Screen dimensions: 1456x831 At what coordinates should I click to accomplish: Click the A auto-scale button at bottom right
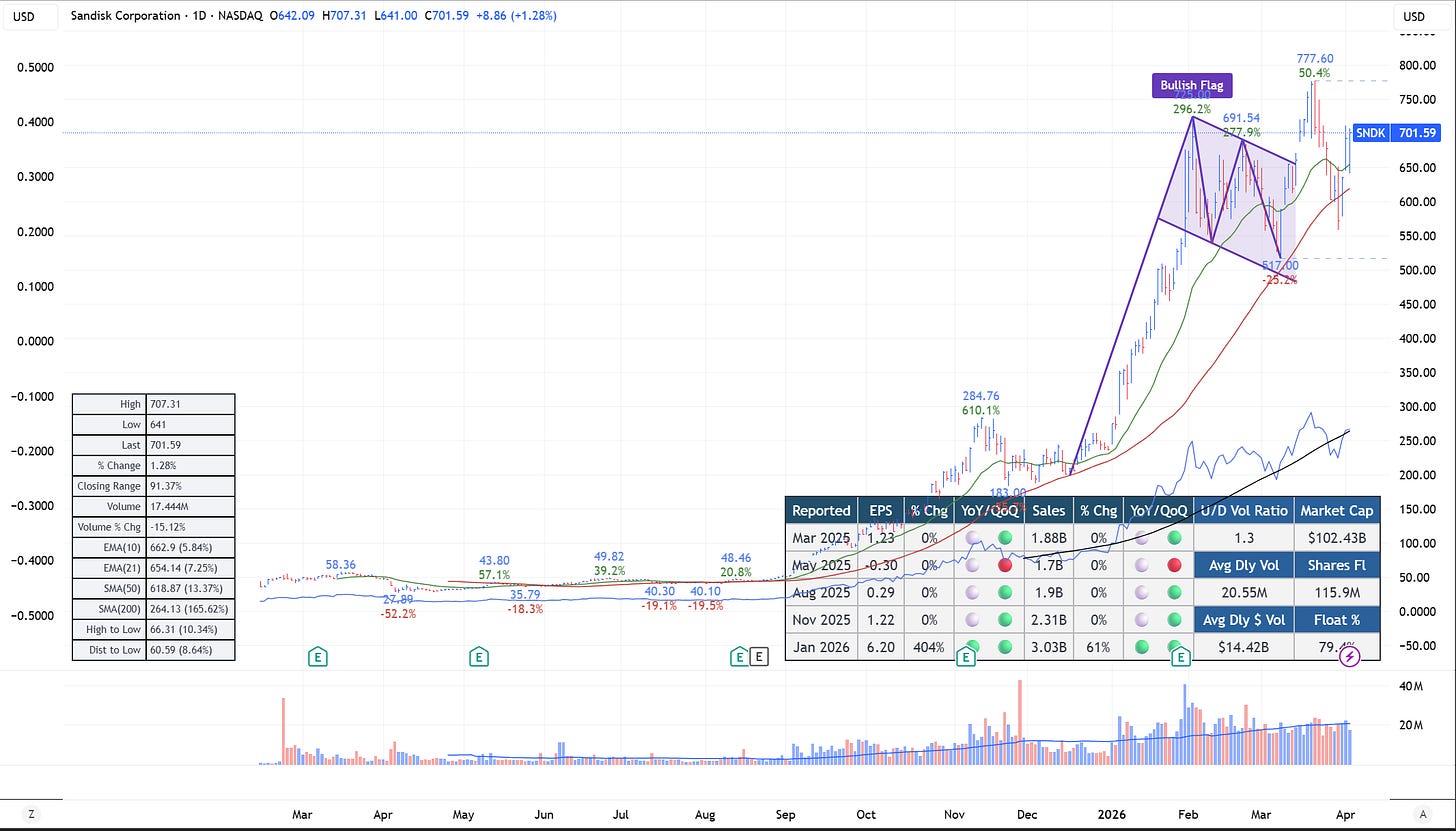(1422, 814)
